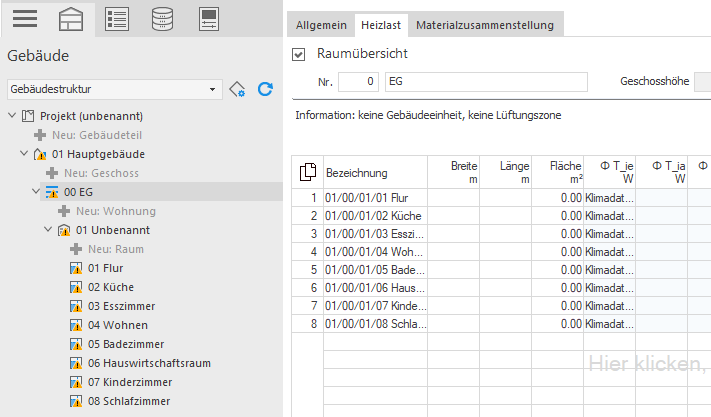This screenshot has height=417, width=711.
Task: Click the Breite cell in the Bade... row
Action: pos(453,270)
